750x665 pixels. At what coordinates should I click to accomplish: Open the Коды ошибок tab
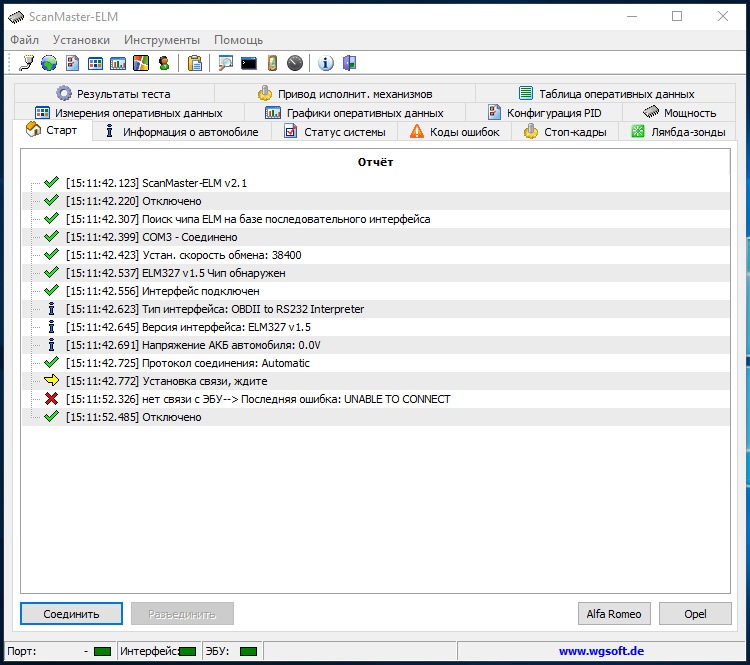pos(454,132)
